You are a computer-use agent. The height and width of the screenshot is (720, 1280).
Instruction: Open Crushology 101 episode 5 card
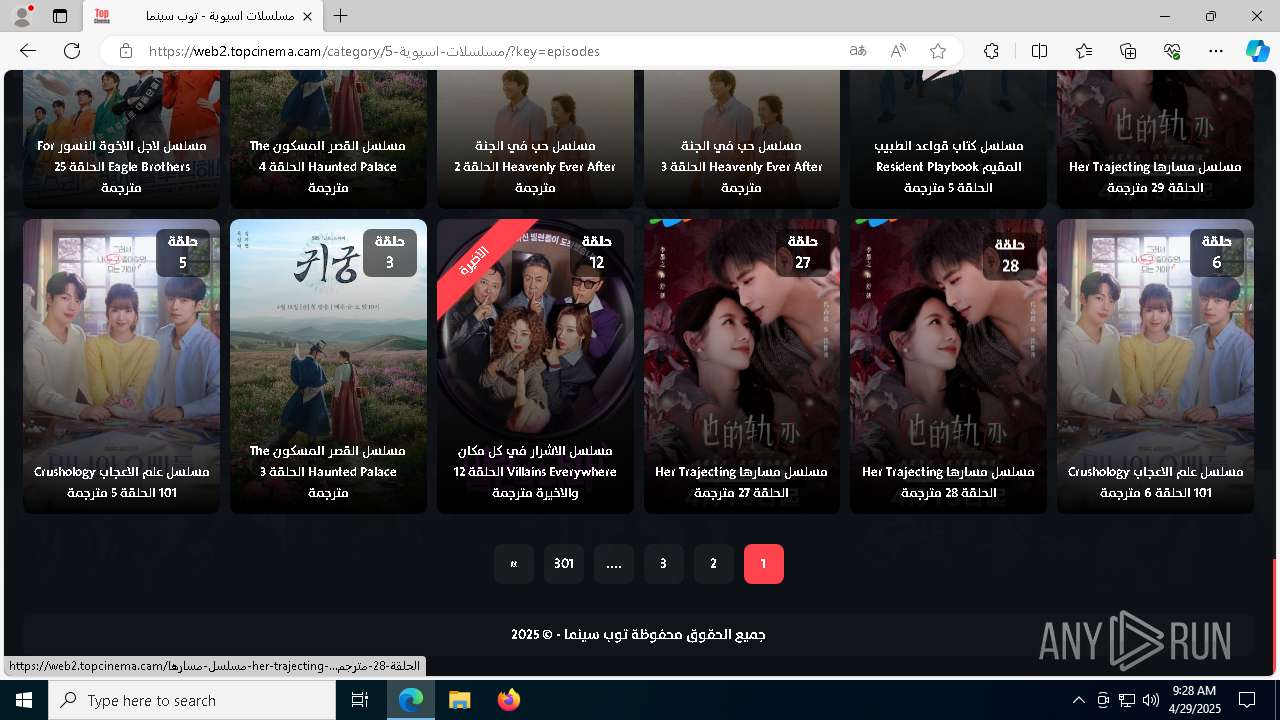click(x=121, y=366)
